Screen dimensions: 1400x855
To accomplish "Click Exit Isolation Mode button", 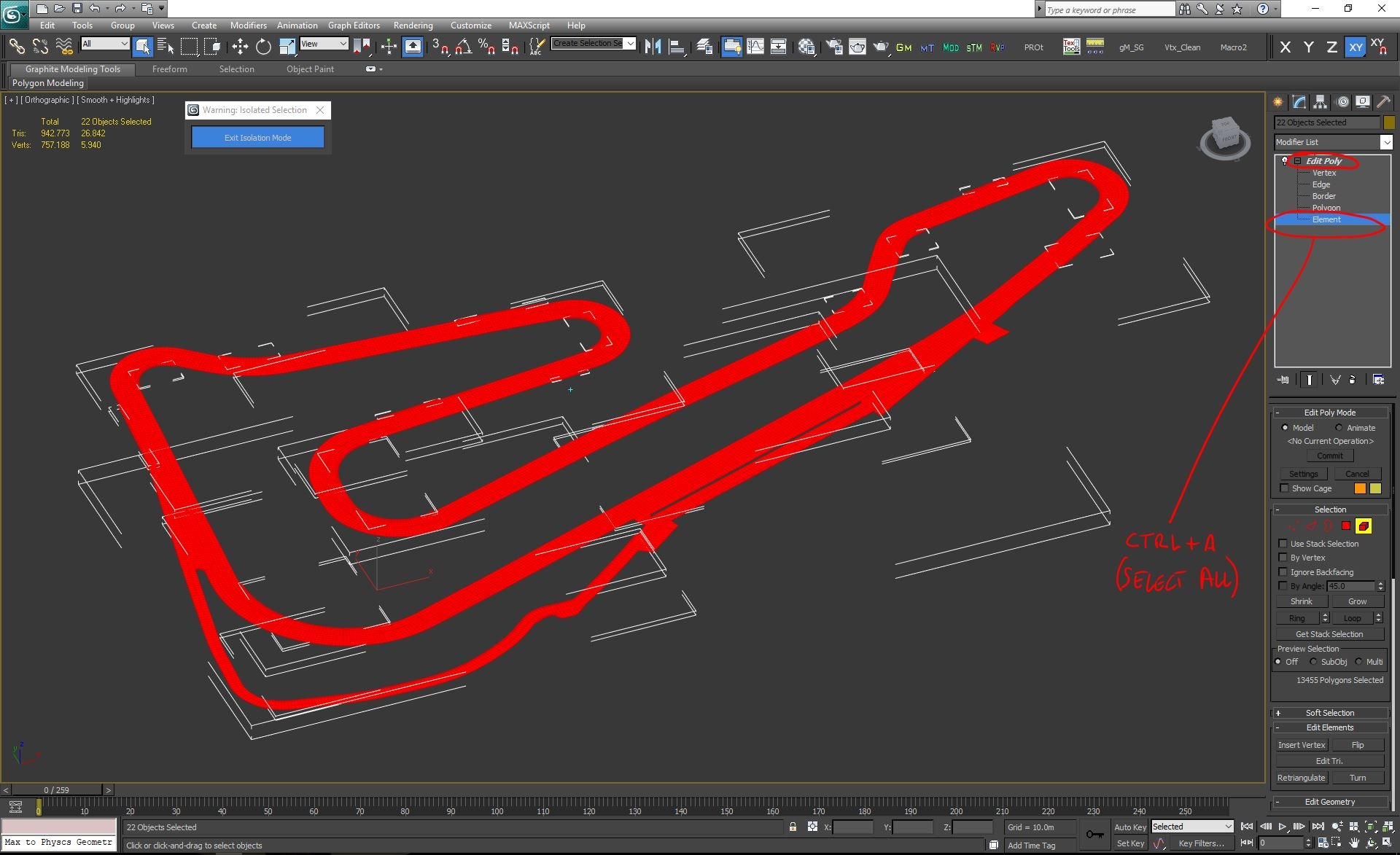I will coord(258,137).
